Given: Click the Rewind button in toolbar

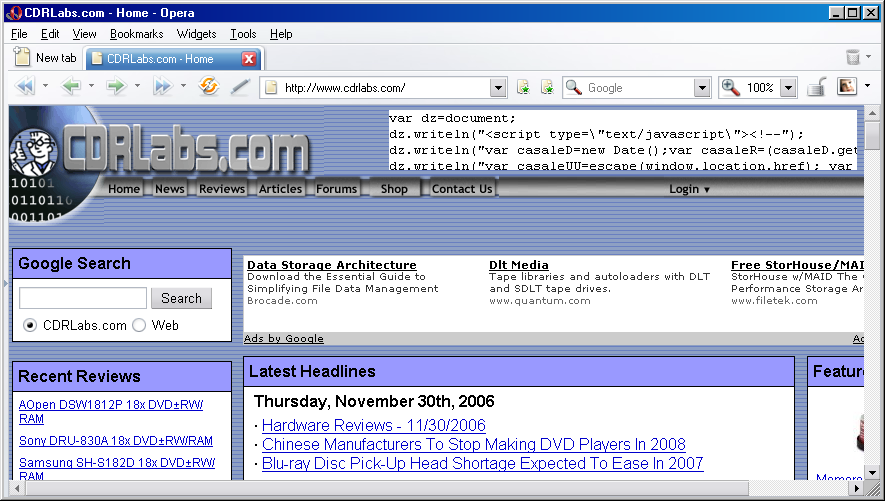Looking at the screenshot, I should tap(23, 87).
